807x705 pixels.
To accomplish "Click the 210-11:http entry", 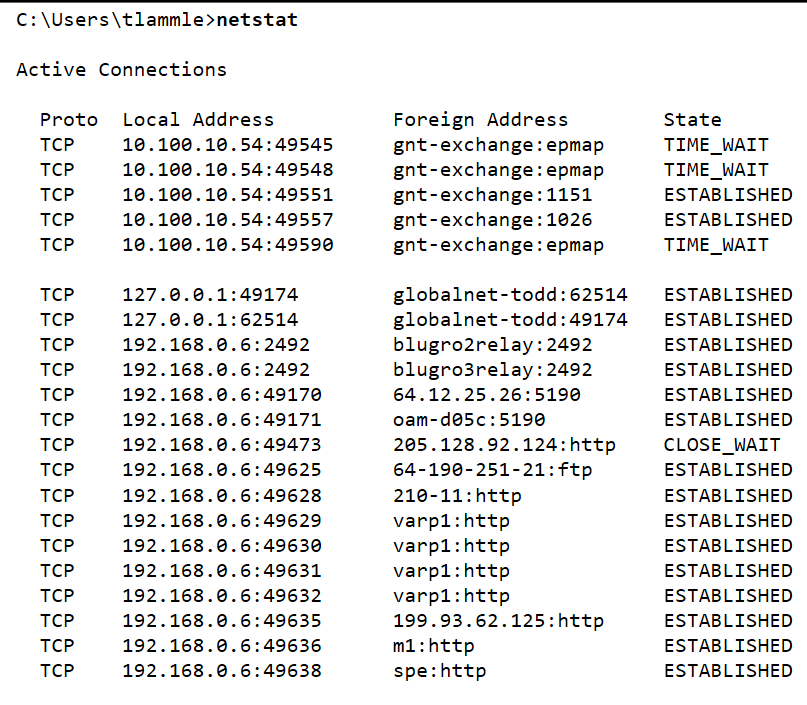I will [x=457, y=495].
